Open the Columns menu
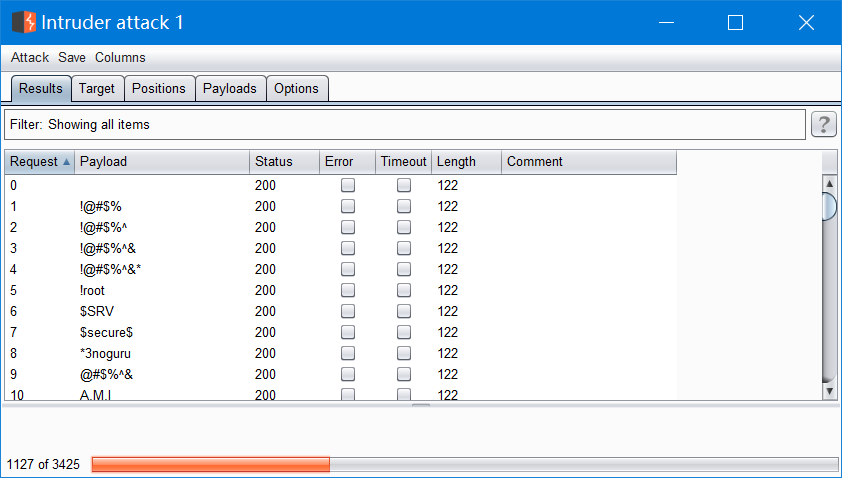 [x=120, y=57]
